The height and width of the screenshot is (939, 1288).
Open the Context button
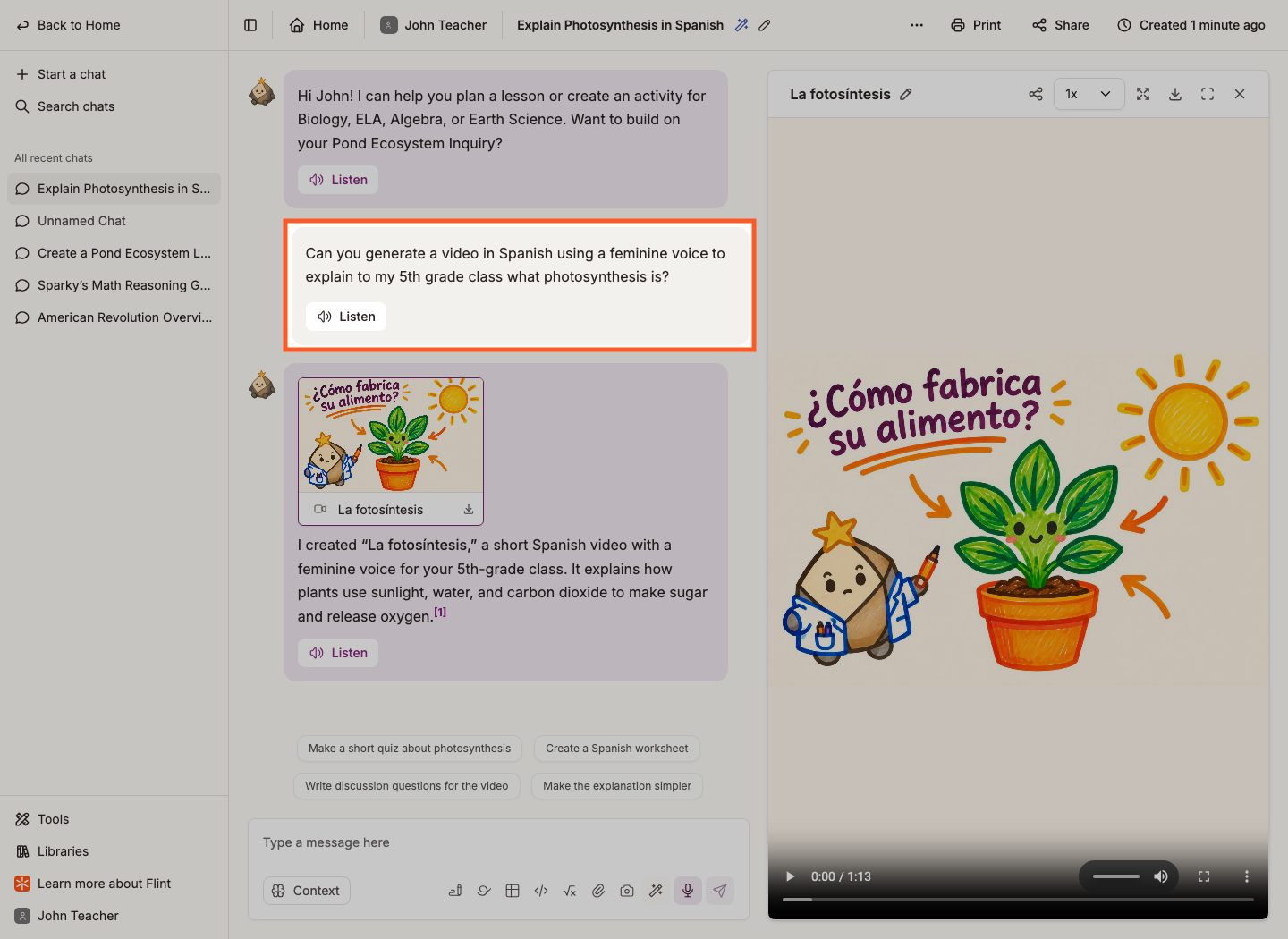tap(307, 891)
